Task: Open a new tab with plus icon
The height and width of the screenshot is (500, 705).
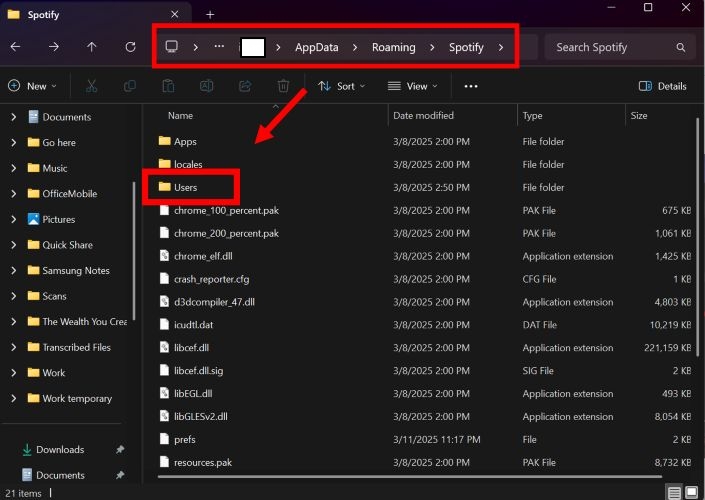Action: [x=210, y=15]
